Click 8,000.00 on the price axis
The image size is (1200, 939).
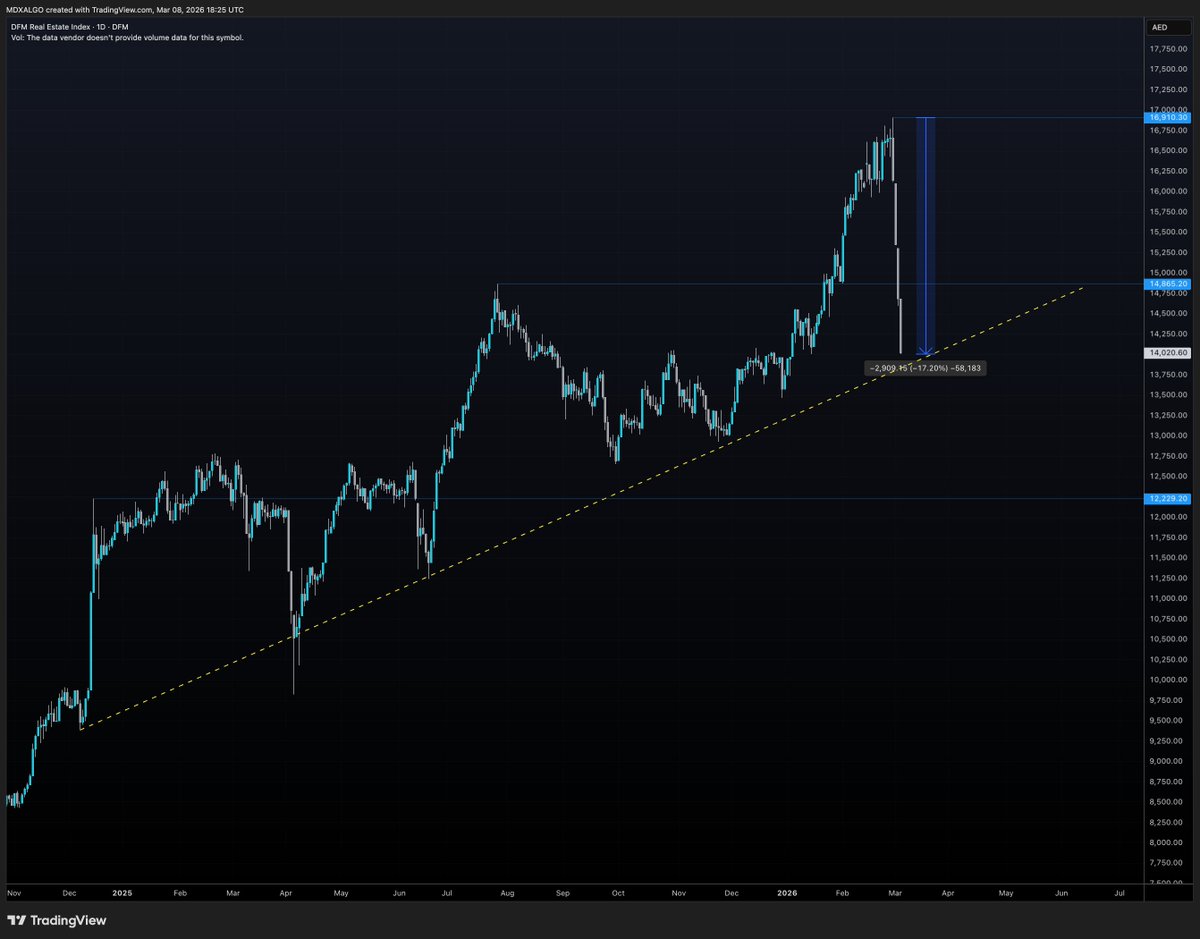[1168, 842]
